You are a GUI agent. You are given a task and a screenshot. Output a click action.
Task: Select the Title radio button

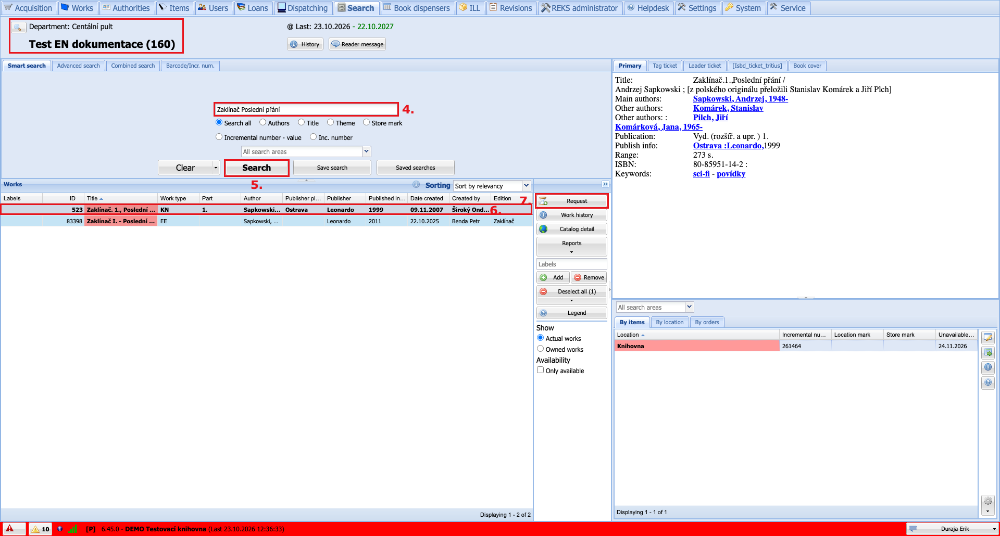coord(301,123)
